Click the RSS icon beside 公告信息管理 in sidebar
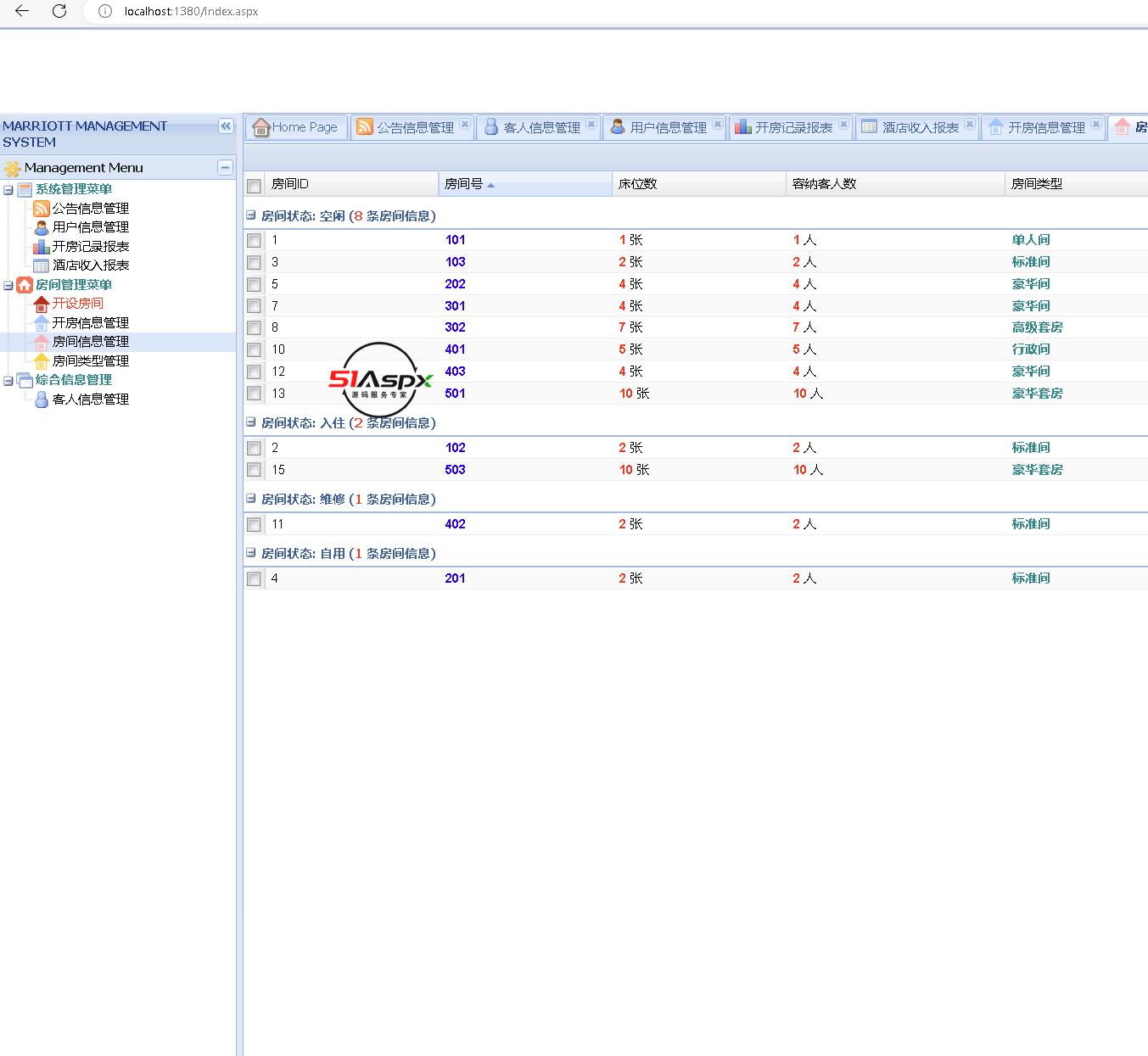Image resolution: width=1148 pixels, height=1056 pixels. click(x=41, y=209)
